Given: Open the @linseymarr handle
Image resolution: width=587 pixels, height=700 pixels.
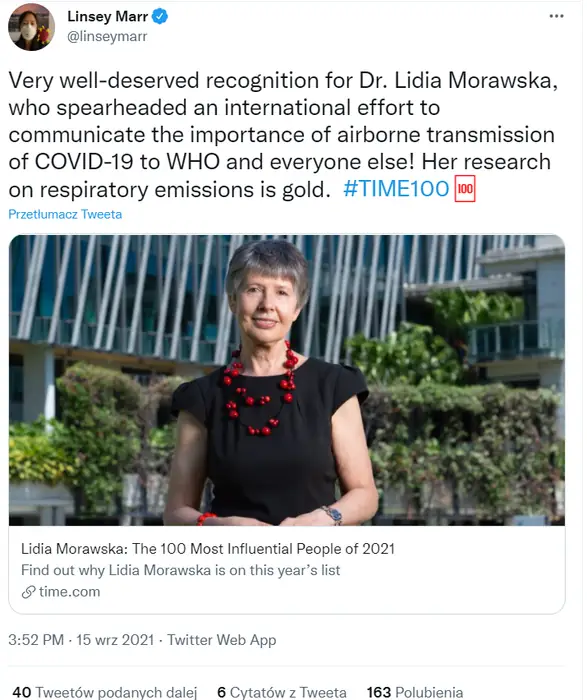Looking at the screenshot, I should click(x=107, y=36).
